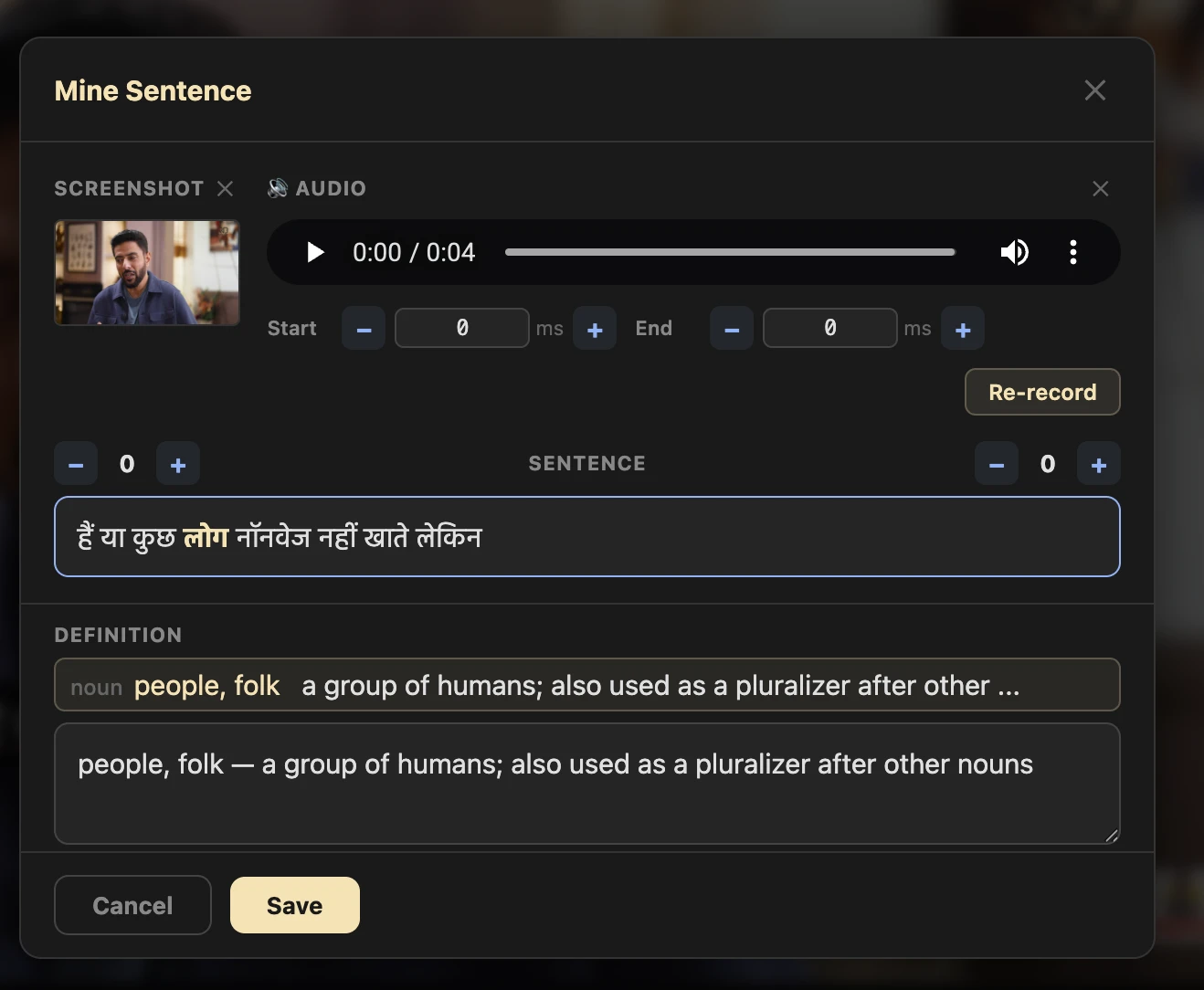This screenshot has height=990, width=1204.
Task: Play the recorded audio clip
Action: (314, 252)
